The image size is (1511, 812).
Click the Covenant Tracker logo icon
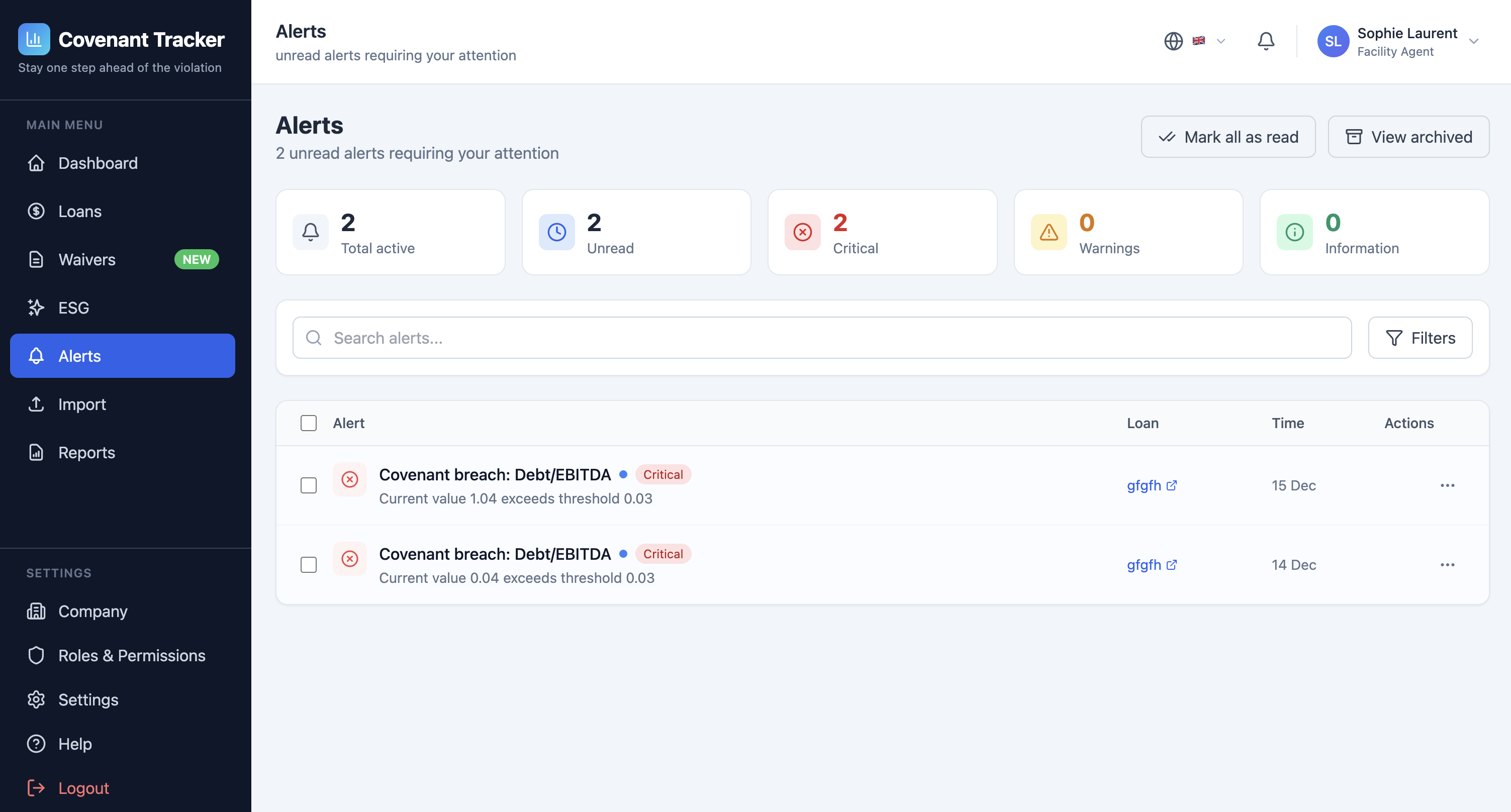[x=34, y=39]
